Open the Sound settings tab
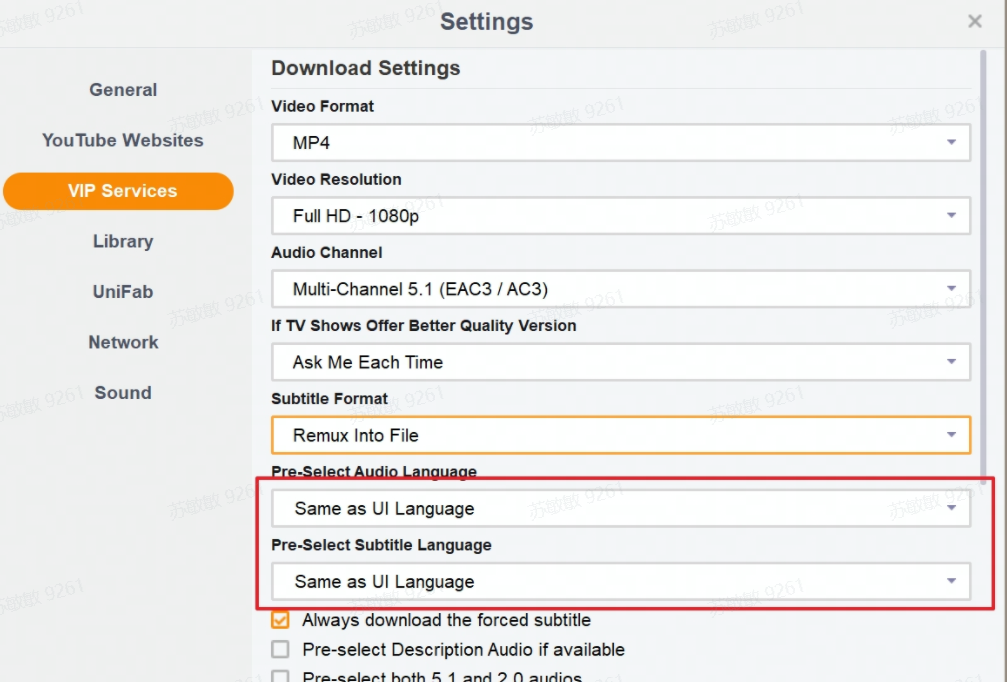The width and height of the screenshot is (1007, 682). [123, 393]
